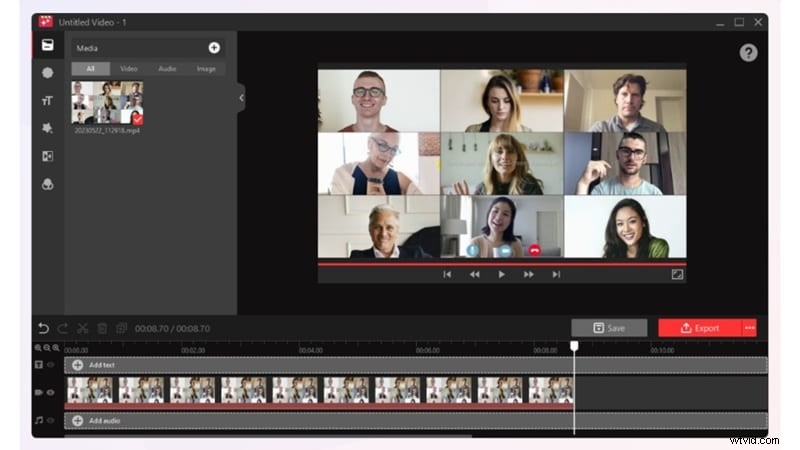Open the Record tool in the sidebar
This screenshot has width=800, height=450.
click(x=47, y=73)
